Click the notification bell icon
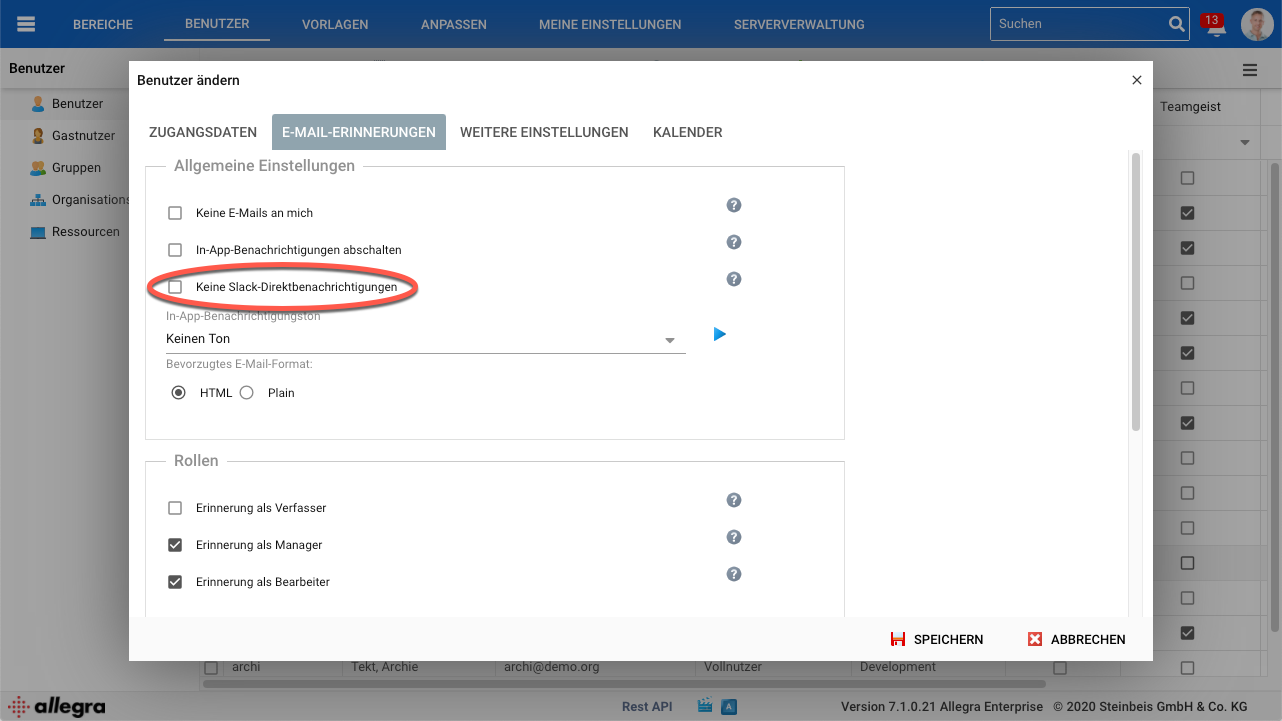Viewport: 1282px width, 721px height. click(1216, 27)
